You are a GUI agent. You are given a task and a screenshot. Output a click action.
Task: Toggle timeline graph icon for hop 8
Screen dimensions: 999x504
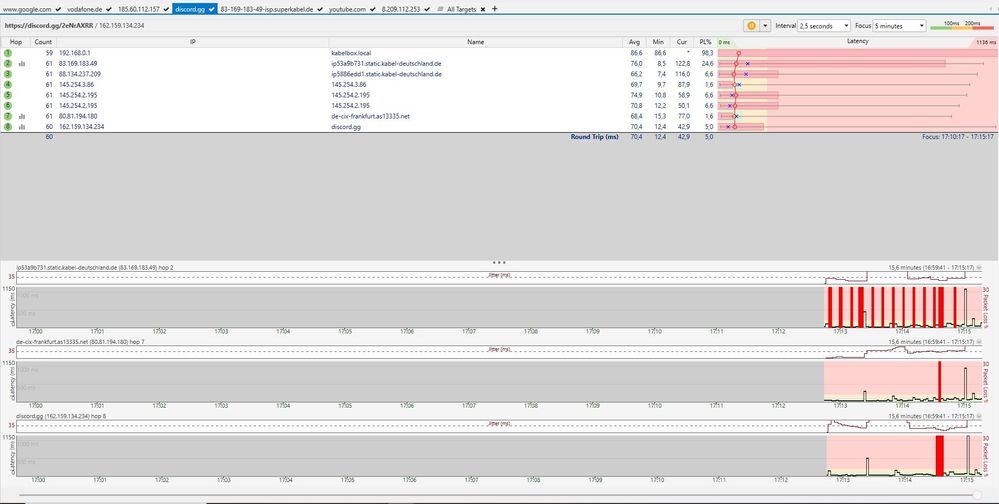pos(22,127)
